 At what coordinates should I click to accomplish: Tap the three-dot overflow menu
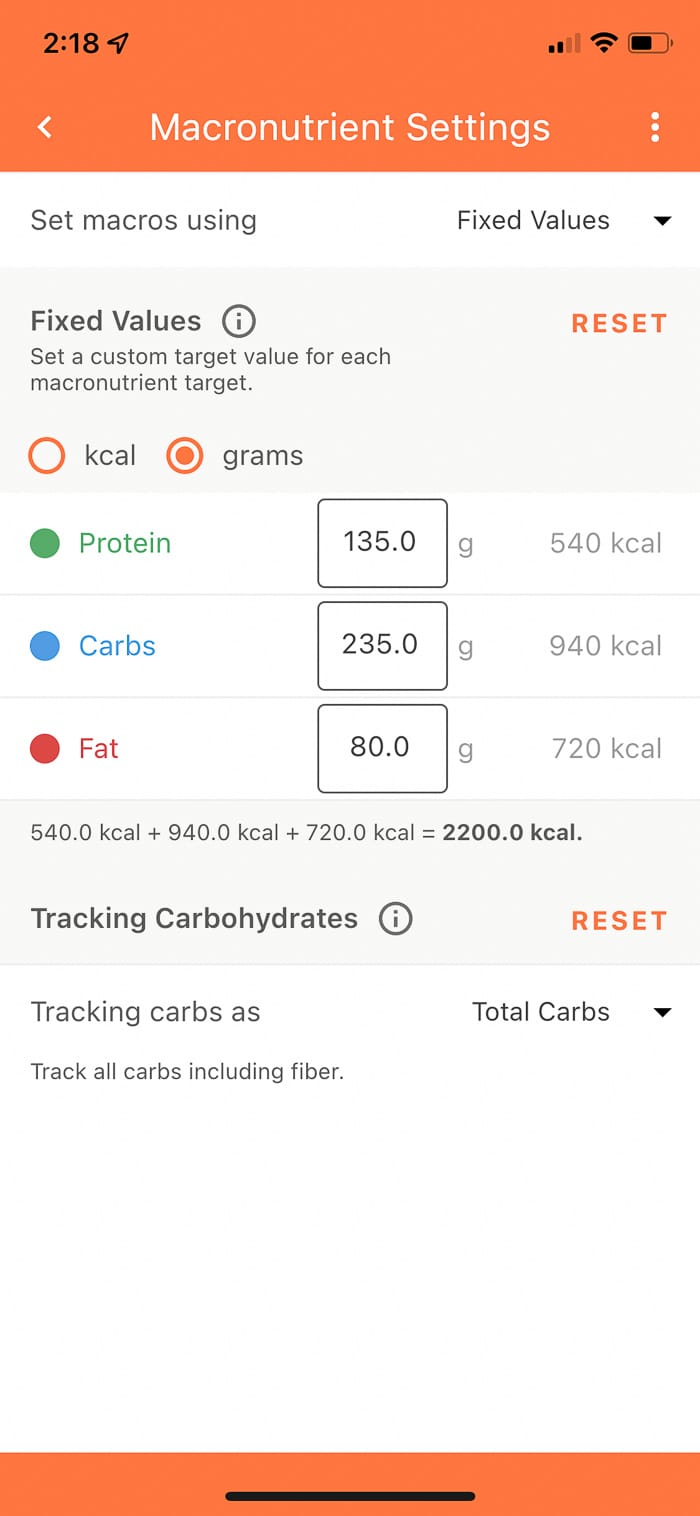[x=655, y=127]
